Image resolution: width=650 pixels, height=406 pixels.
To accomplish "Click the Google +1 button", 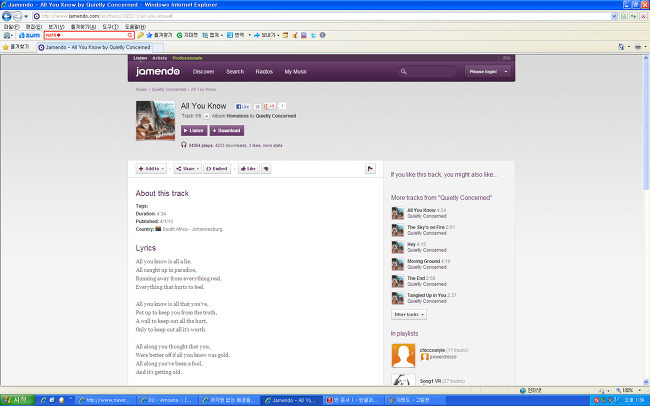I will (x=269, y=106).
